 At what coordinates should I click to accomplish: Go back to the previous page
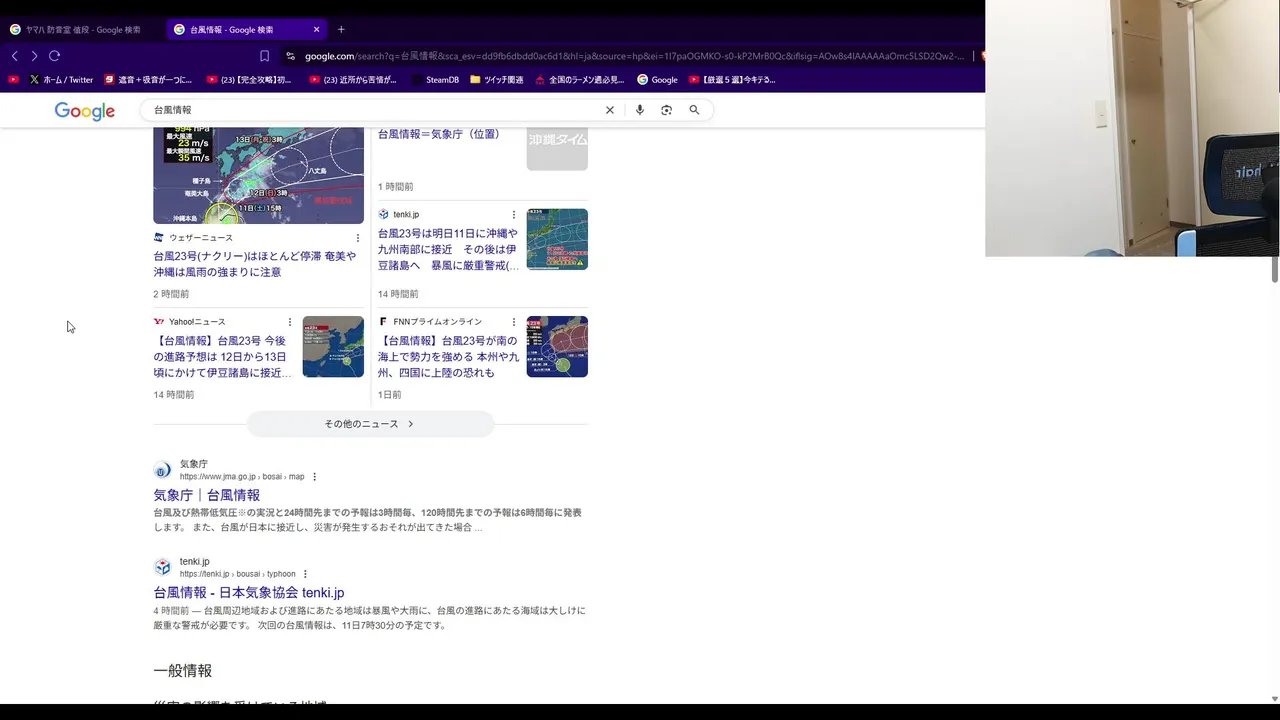click(14, 56)
